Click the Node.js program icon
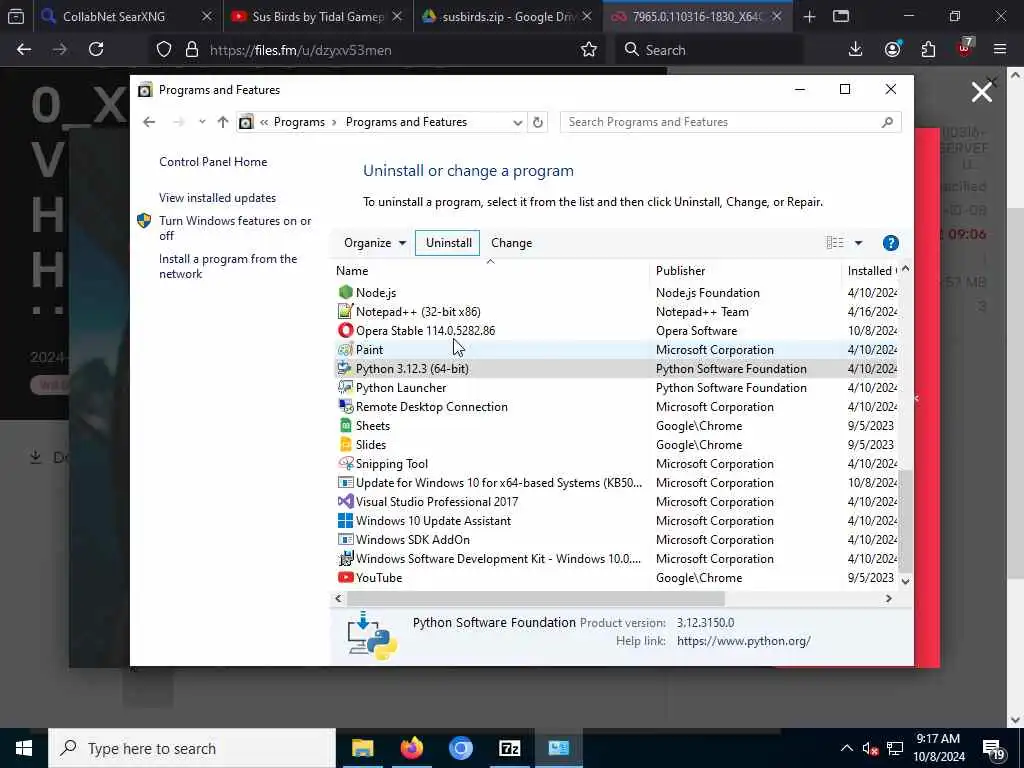The height and width of the screenshot is (768, 1024). [x=345, y=293]
